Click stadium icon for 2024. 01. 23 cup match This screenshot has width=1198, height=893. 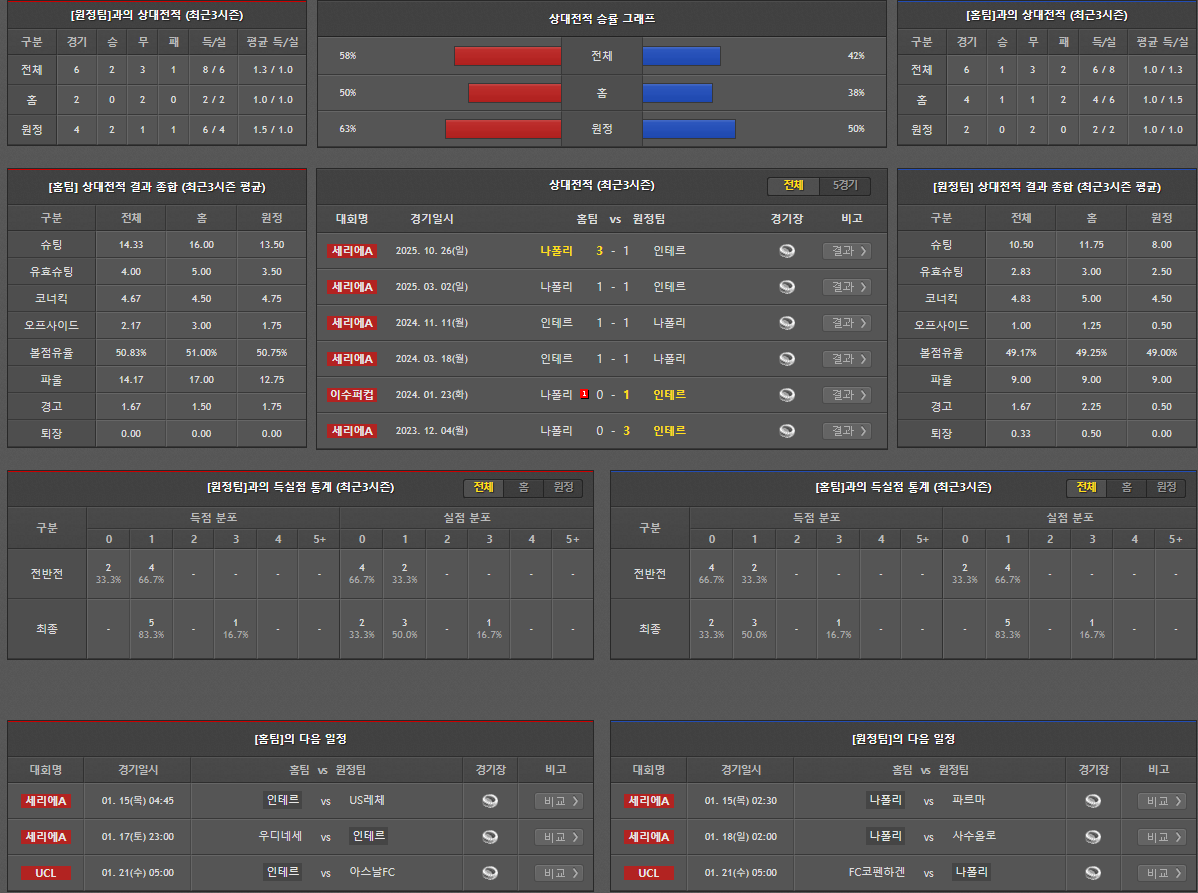tap(787, 395)
